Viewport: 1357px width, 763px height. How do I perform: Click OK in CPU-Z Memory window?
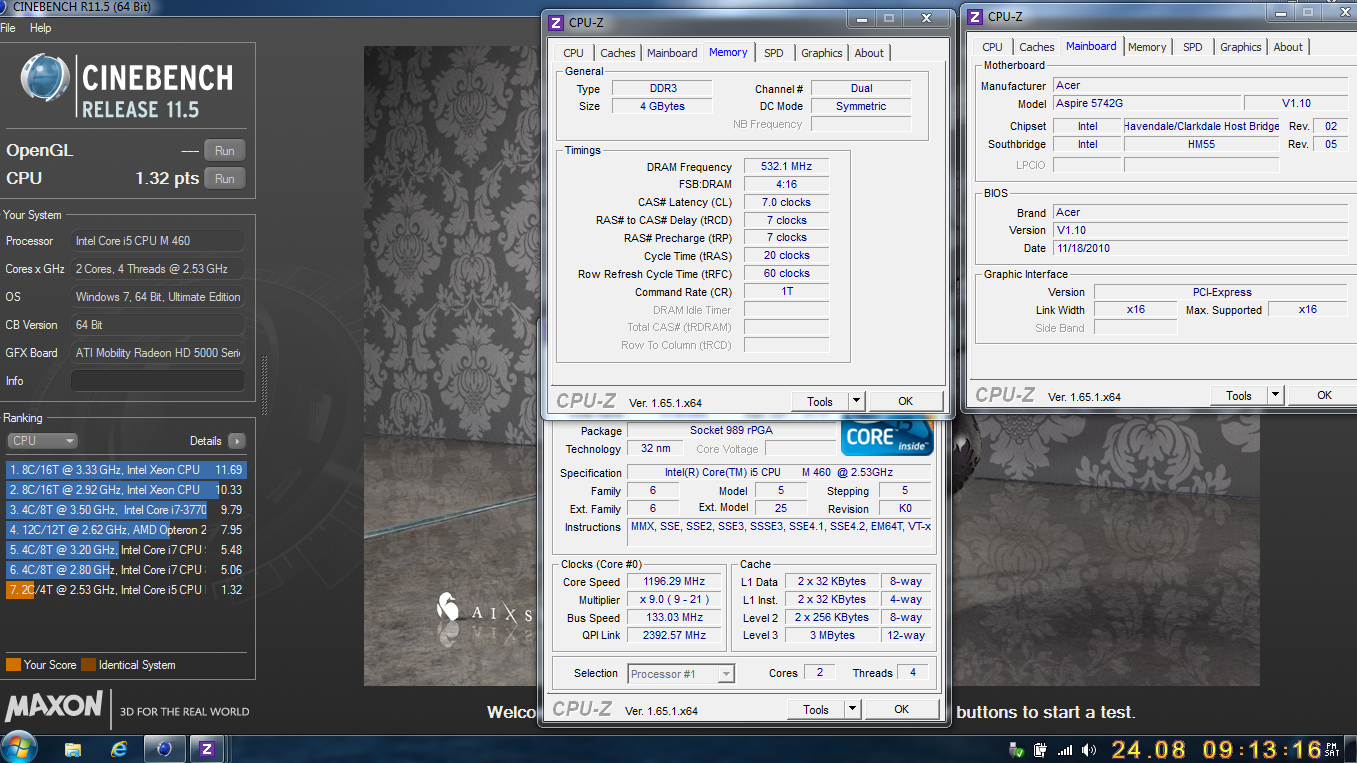tap(905, 401)
